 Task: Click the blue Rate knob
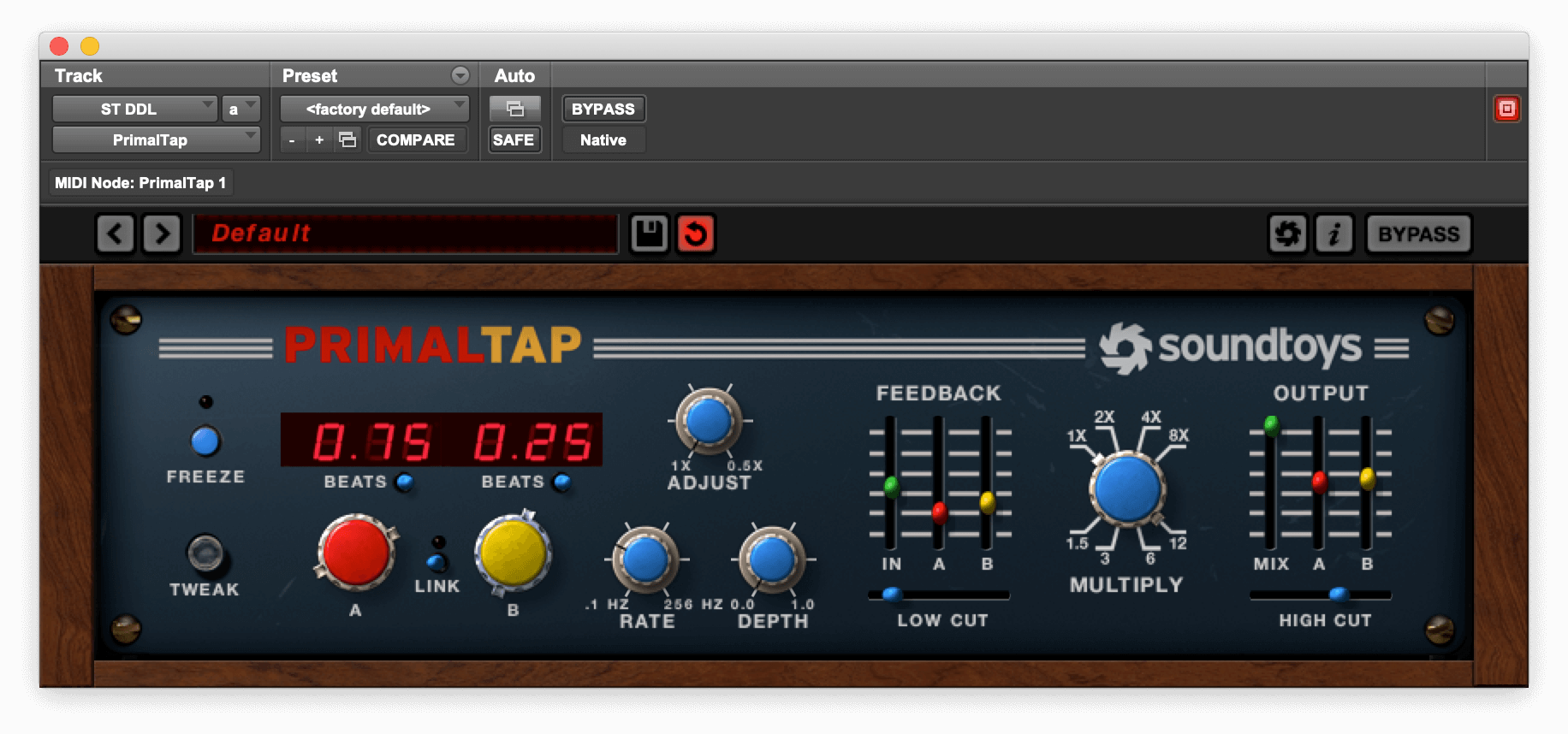click(645, 560)
